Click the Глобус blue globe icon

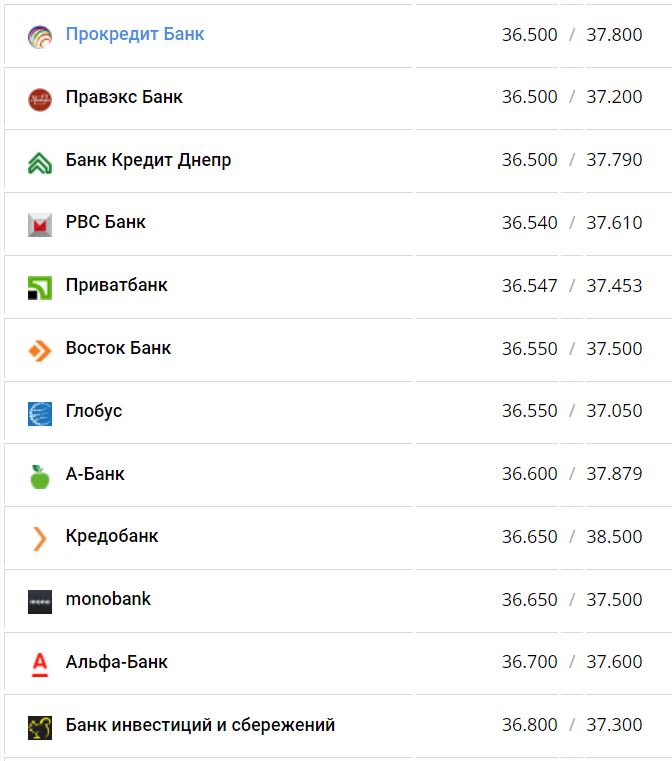pyautogui.click(x=40, y=413)
